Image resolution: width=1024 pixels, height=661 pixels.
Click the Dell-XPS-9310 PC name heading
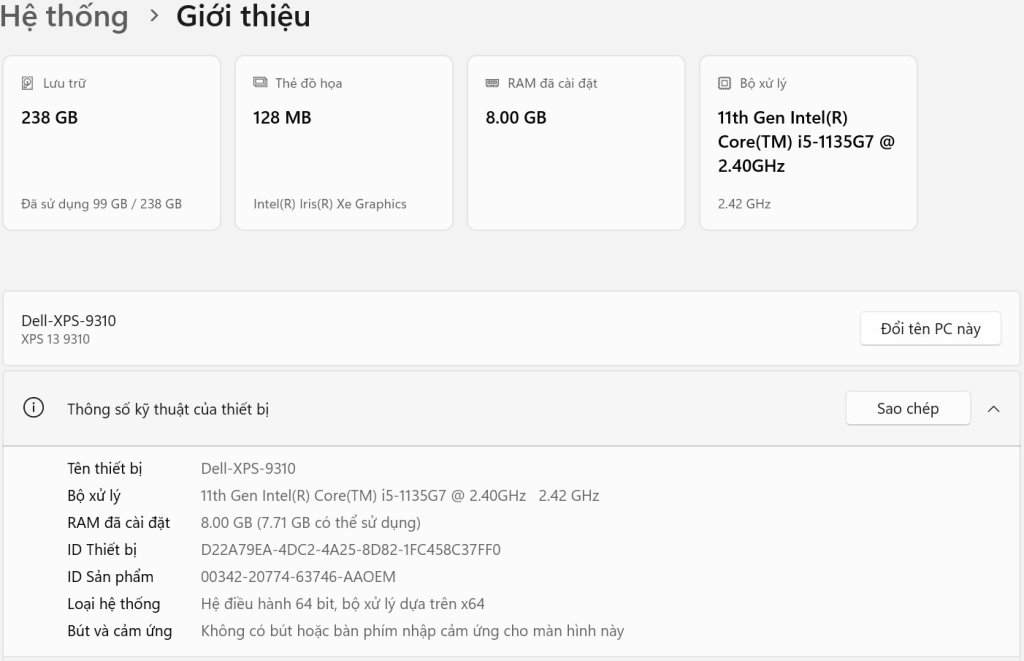click(x=69, y=321)
